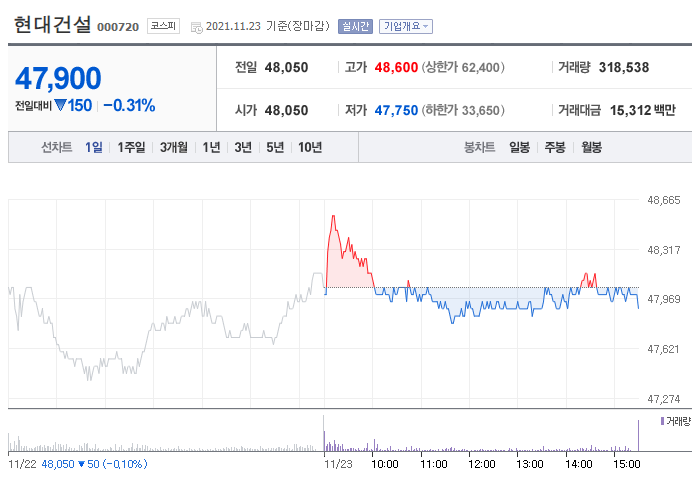Click the 거래대금 value 15,312 백만
Image resolution: width=692 pixels, height=492 pixels.
coord(643,110)
